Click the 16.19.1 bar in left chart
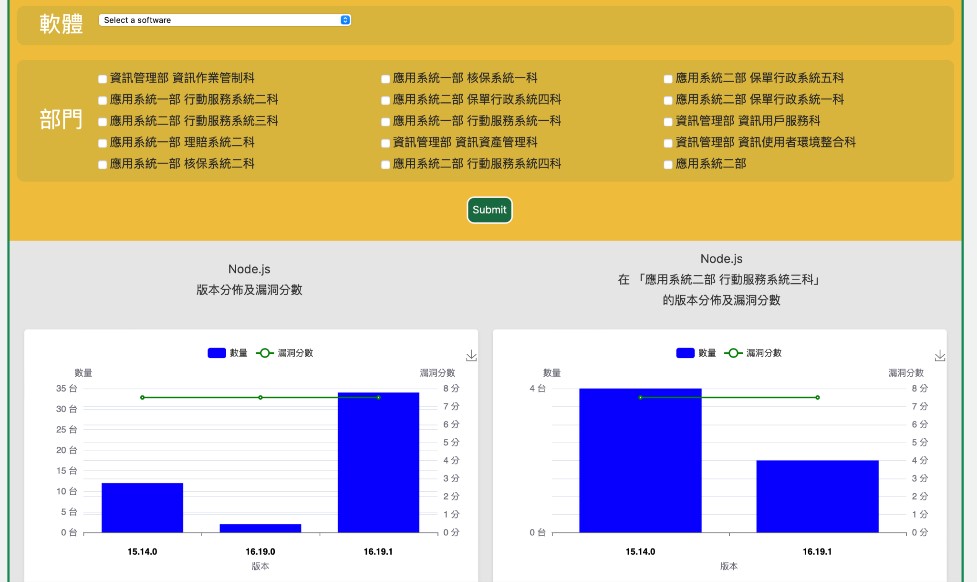977x582 pixels. pyautogui.click(x=378, y=462)
